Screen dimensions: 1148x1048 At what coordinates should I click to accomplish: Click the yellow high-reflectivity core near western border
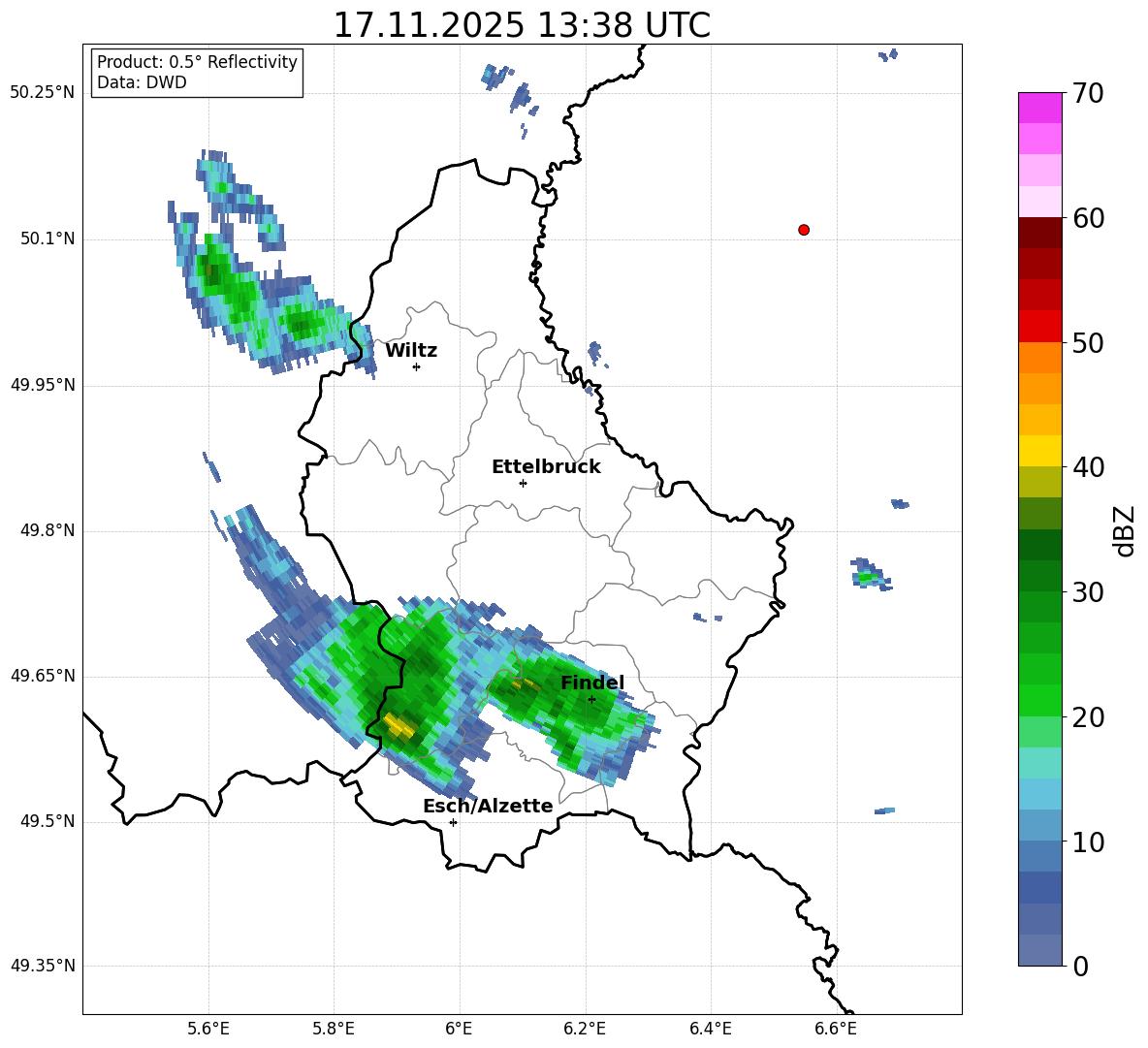[399, 725]
